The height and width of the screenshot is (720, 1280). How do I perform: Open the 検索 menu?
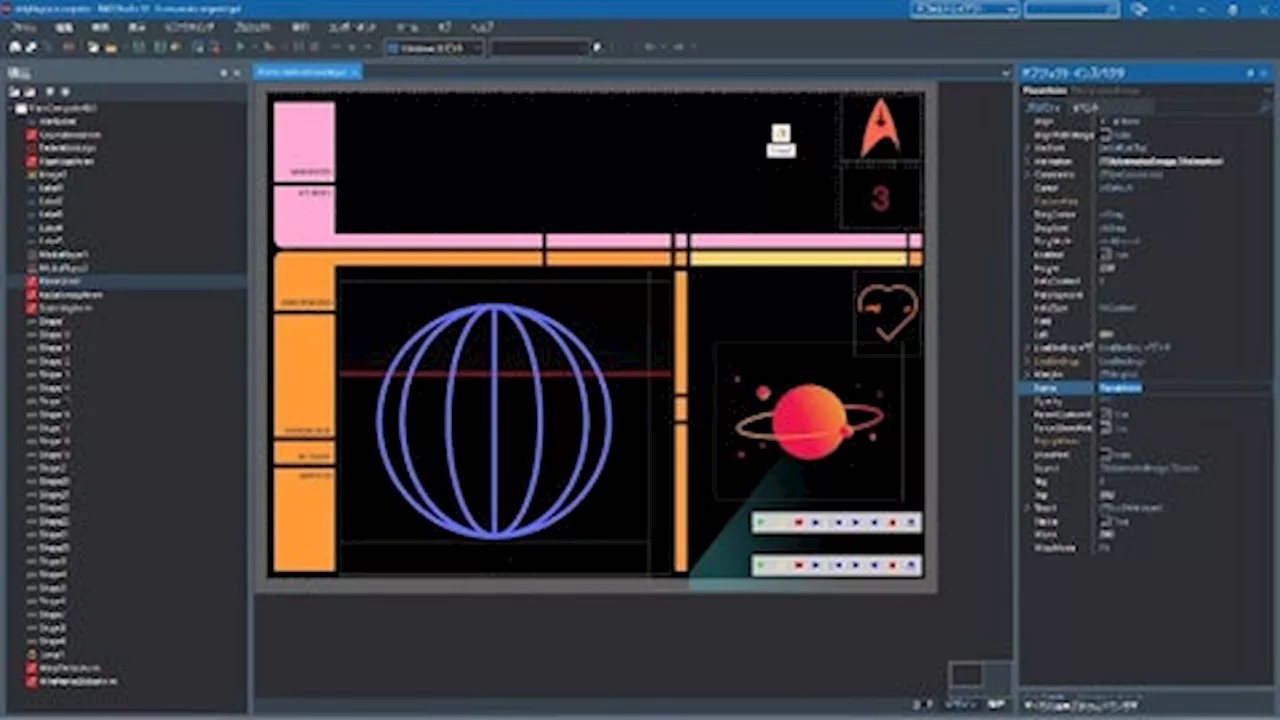coord(100,27)
